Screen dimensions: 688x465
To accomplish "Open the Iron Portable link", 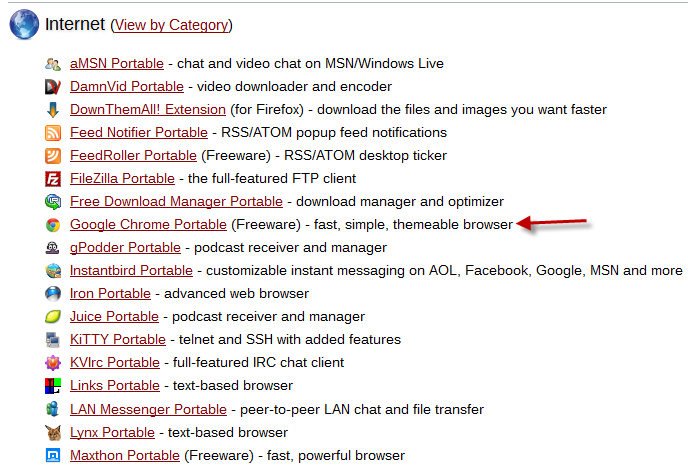I will 110,293.
